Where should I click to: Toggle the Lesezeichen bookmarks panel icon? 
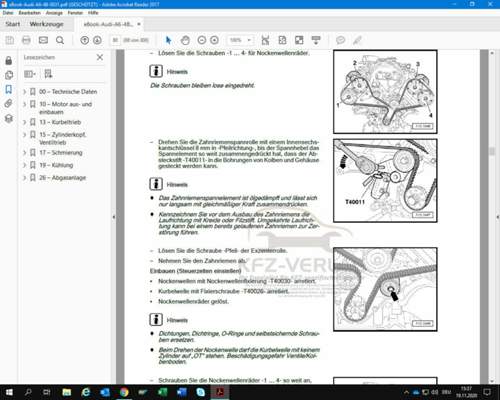pos(9,89)
